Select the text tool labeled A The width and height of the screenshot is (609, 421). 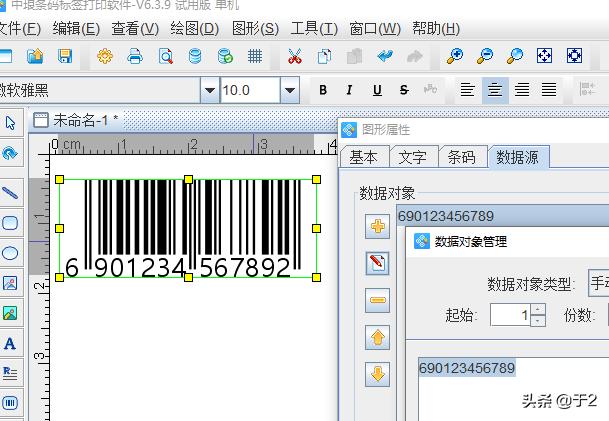tap(10, 344)
